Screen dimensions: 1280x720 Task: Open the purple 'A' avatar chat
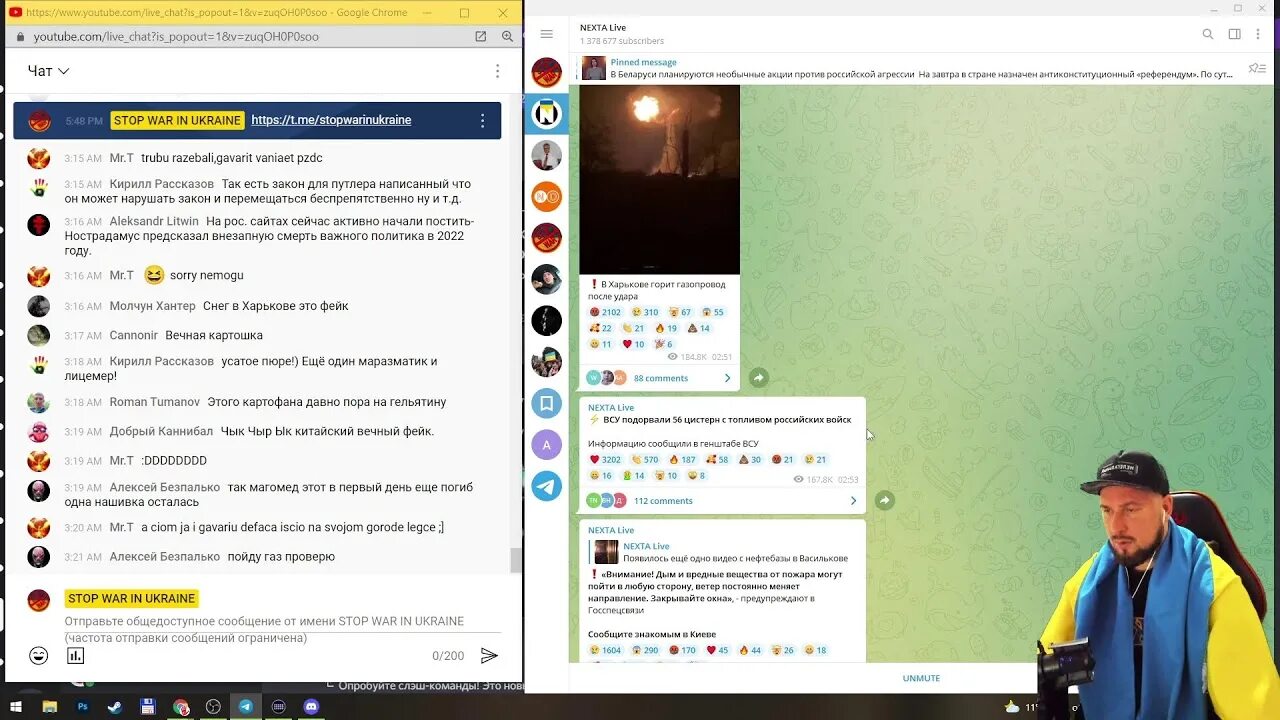pyautogui.click(x=546, y=445)
